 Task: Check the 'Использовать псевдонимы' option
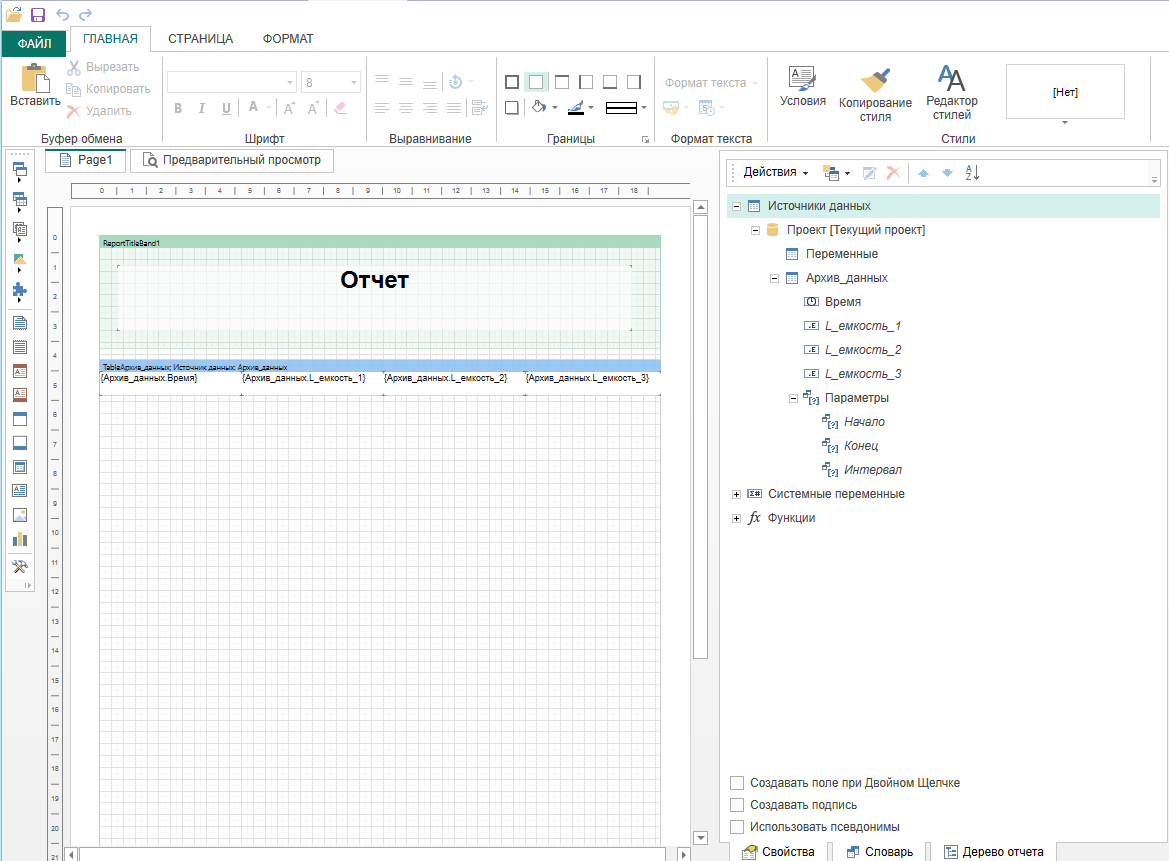tap(737, 827)
